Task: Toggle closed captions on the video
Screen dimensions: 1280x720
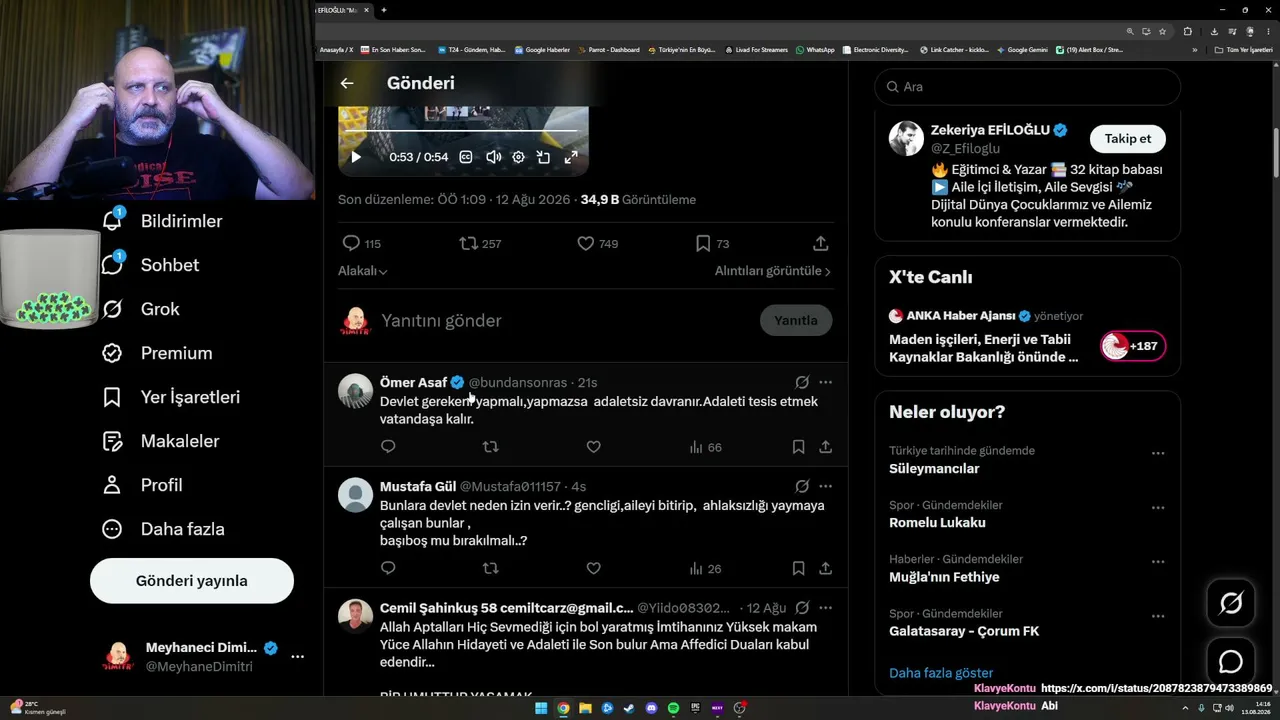Action: [466, 157]
